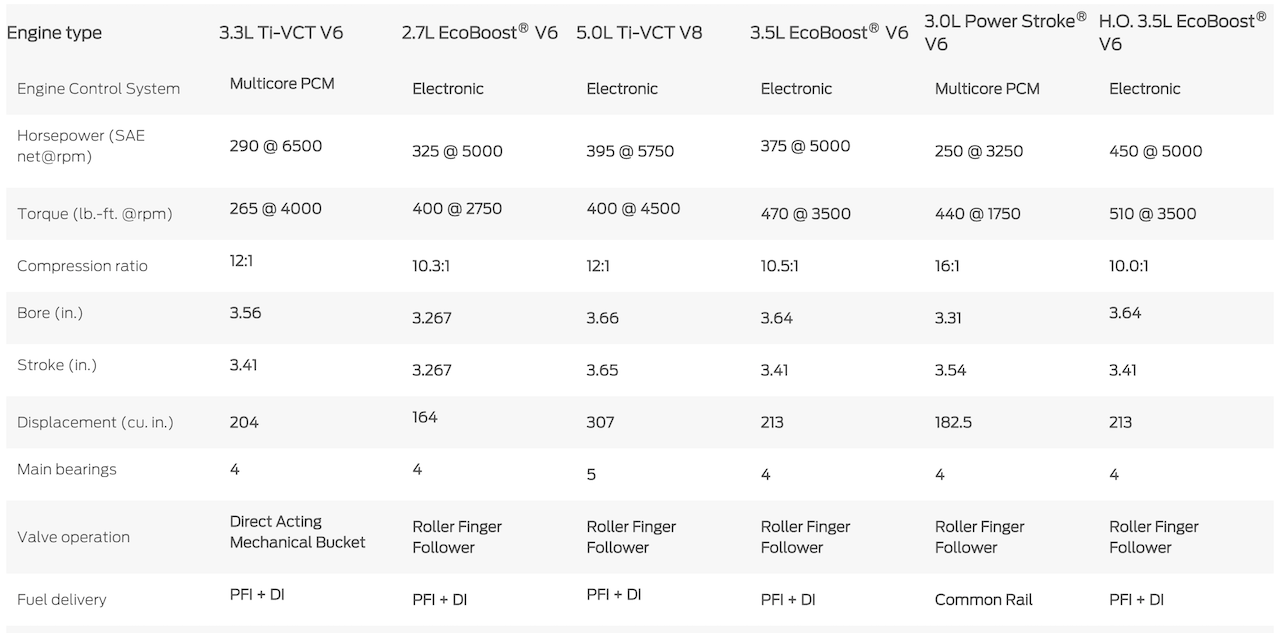Click the "Displacement (cu. in.)" row label

pyautogui.click(x=95, y=423)
